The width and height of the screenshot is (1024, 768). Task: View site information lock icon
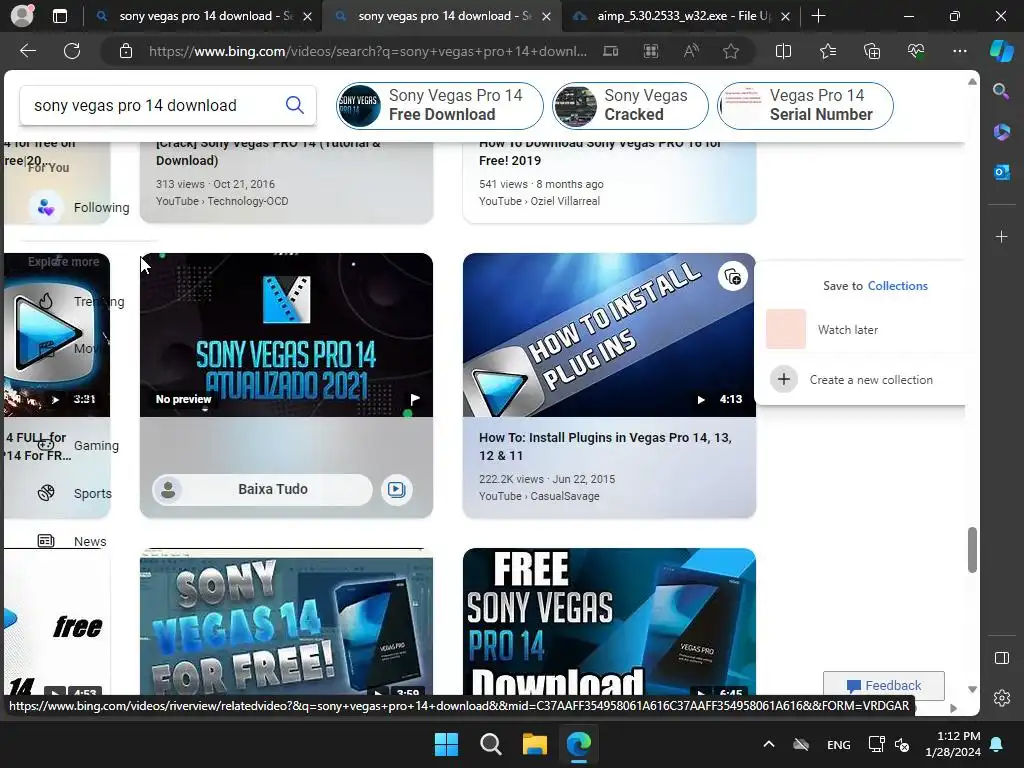126,51
